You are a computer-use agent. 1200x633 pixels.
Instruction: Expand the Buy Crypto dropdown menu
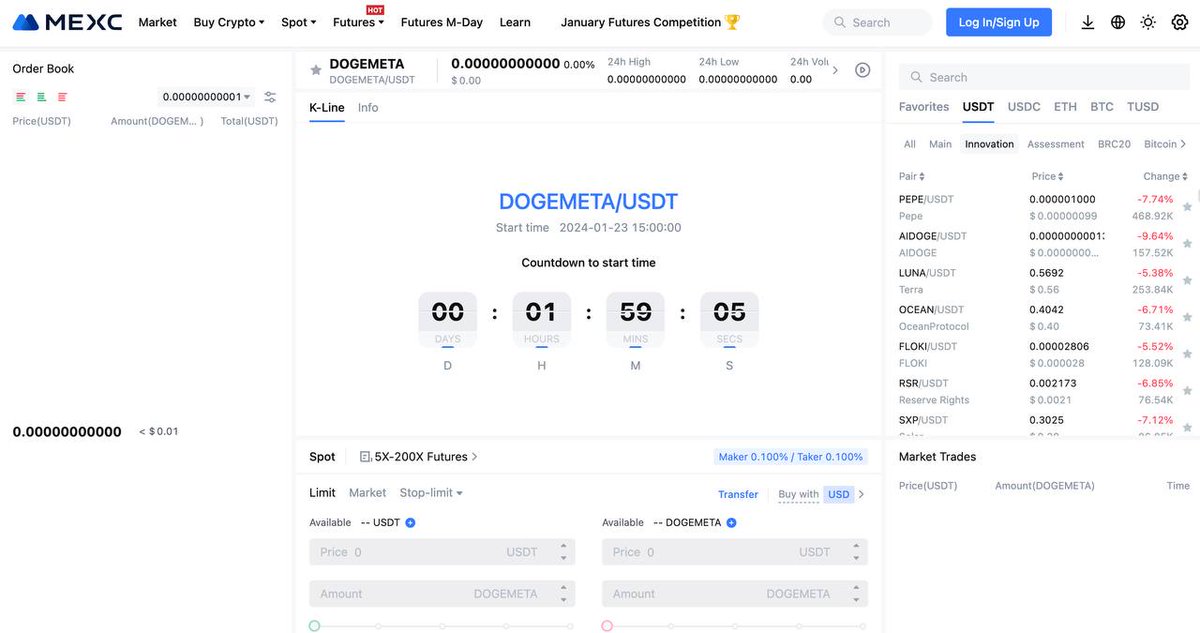(229, 22)
